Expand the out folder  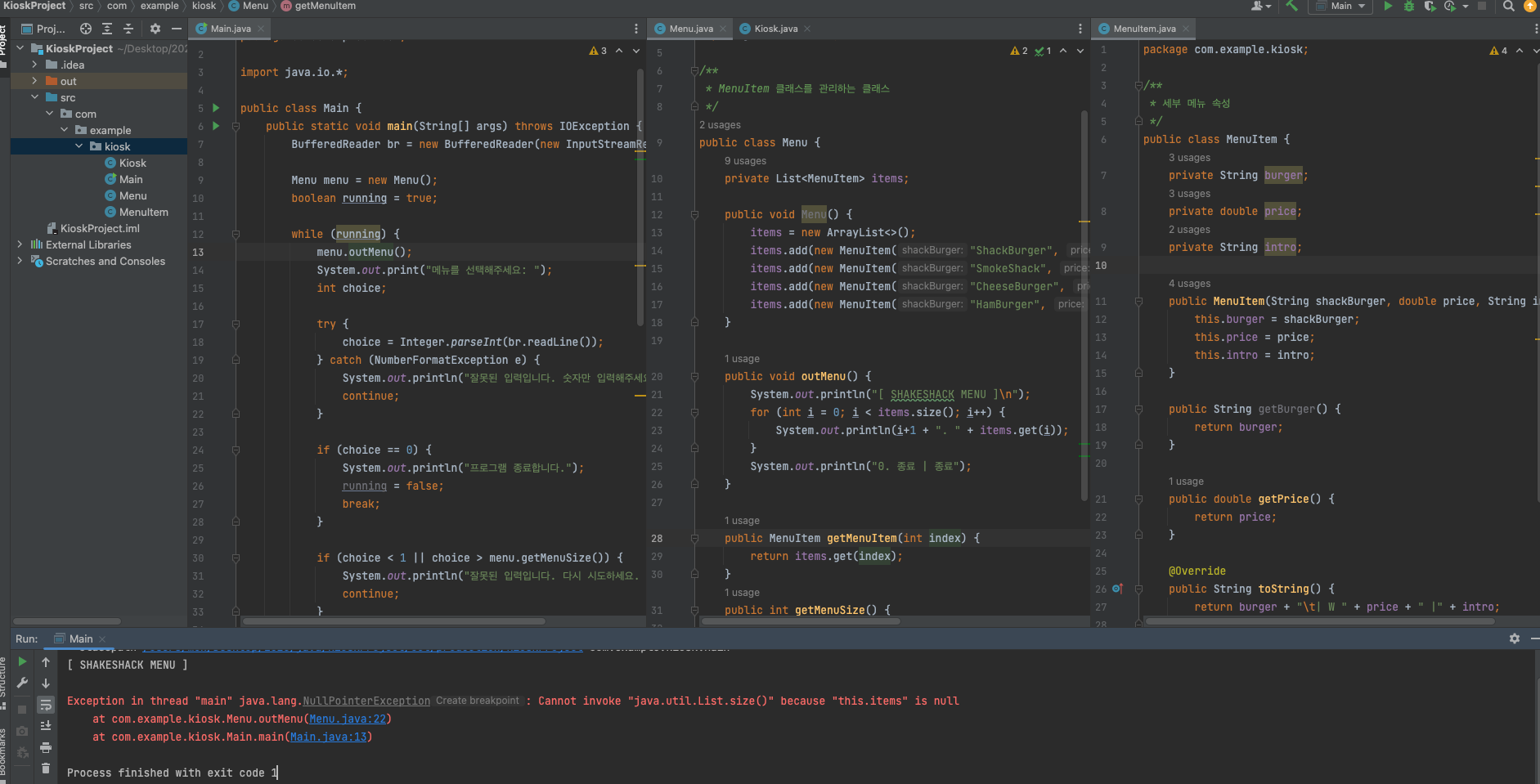click(34, 81)
